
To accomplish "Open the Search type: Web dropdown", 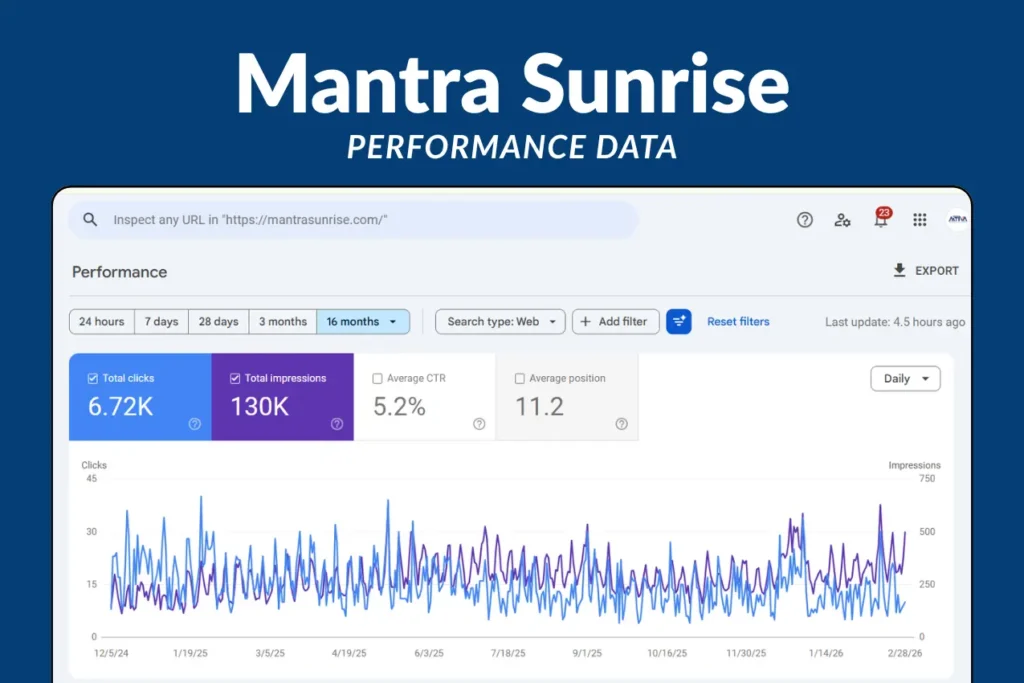I will 500,321.
